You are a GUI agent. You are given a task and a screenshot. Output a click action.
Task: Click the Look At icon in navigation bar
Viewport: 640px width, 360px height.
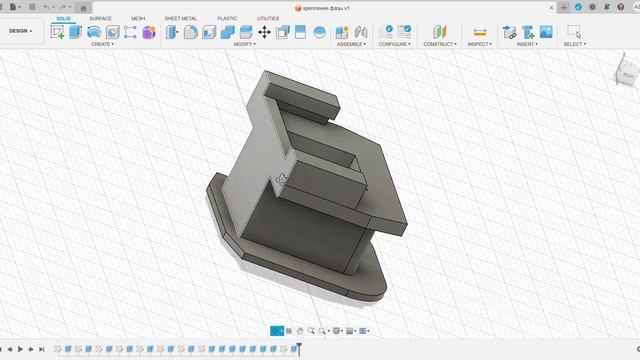tap(289, 331)
